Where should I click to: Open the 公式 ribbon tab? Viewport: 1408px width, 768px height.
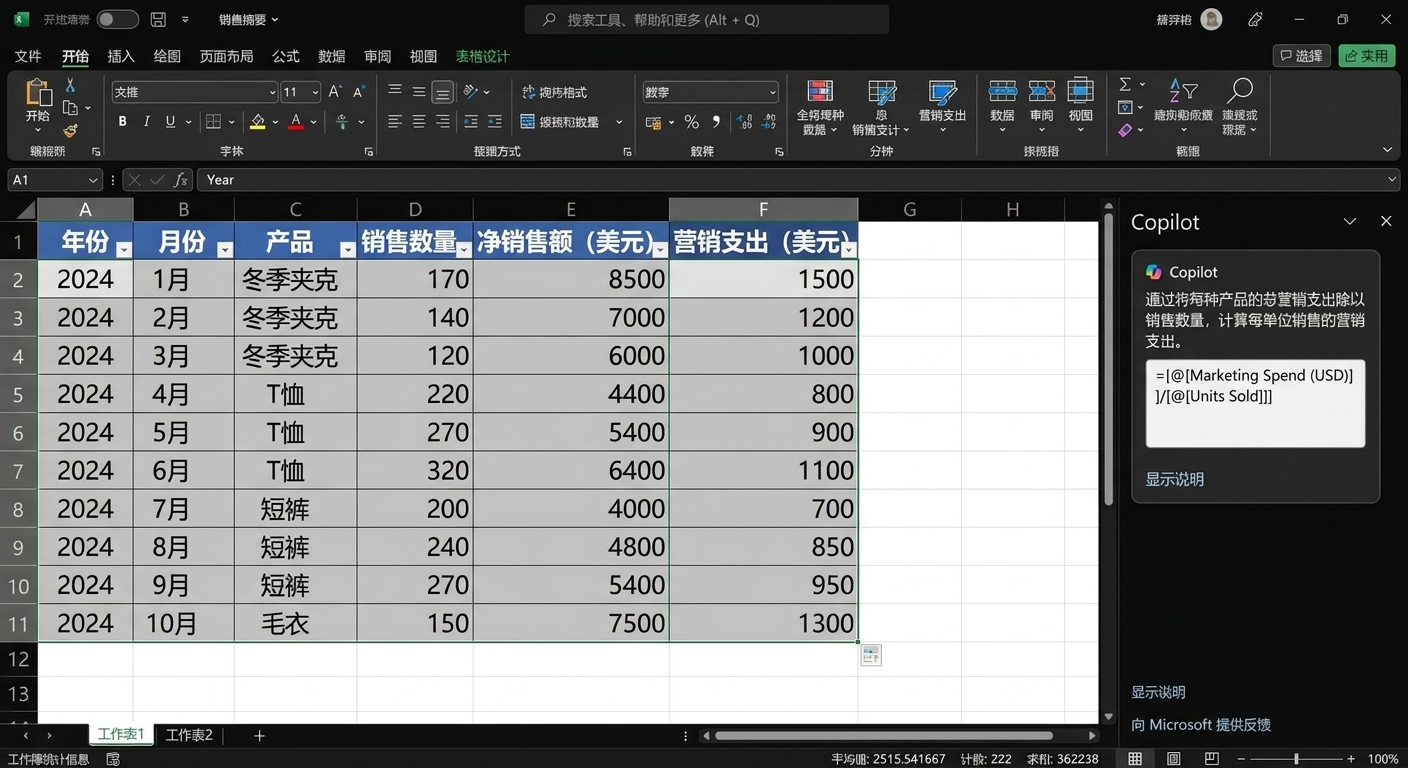click(x=286, y=56)
